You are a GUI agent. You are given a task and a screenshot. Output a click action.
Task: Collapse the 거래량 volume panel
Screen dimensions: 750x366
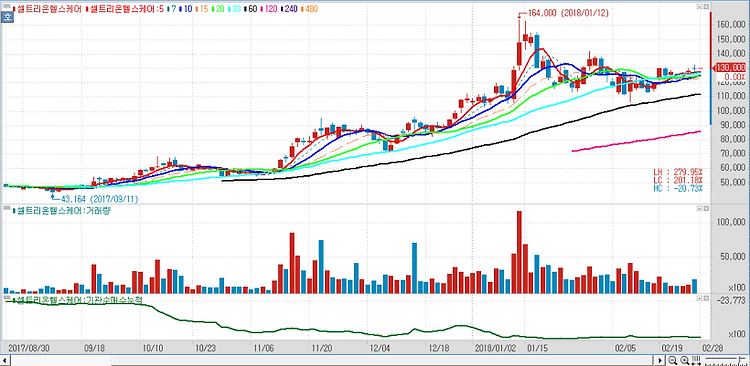click(699, 209)
